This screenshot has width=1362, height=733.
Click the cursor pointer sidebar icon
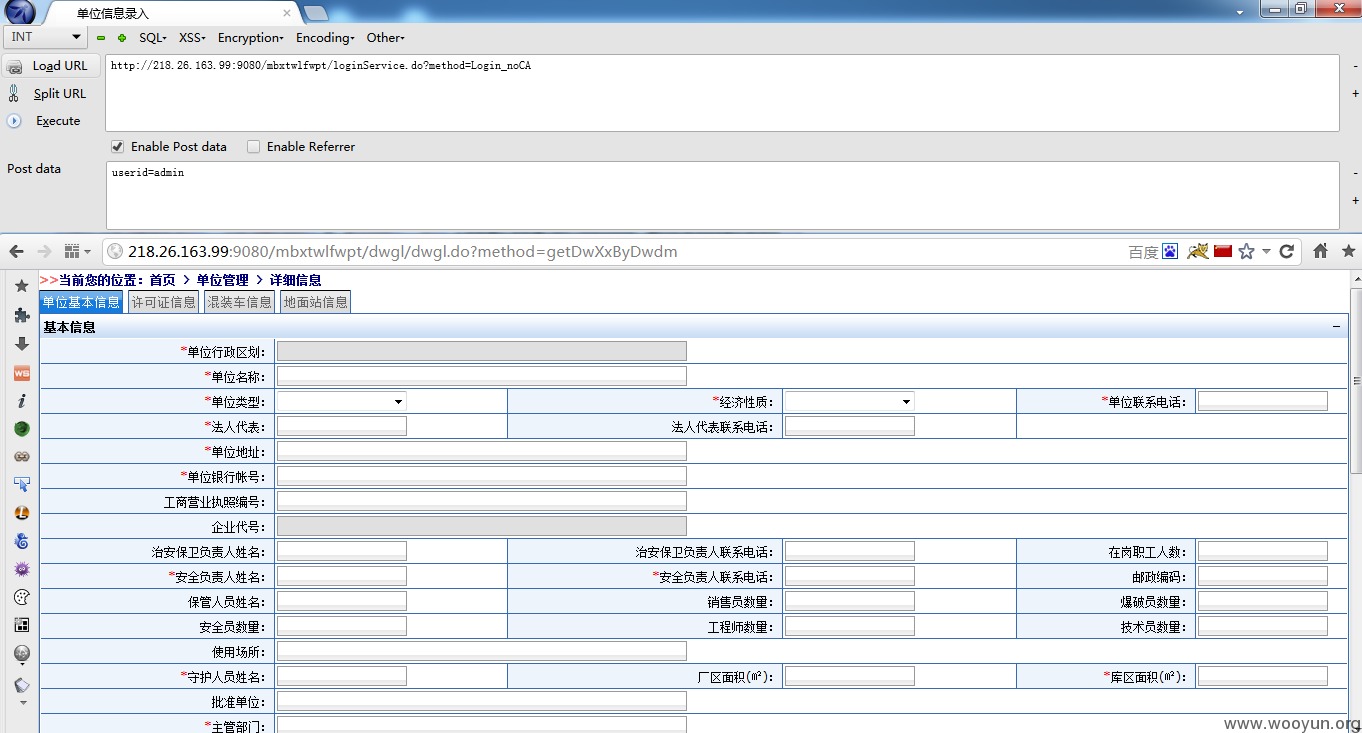[x=22, y=484]
